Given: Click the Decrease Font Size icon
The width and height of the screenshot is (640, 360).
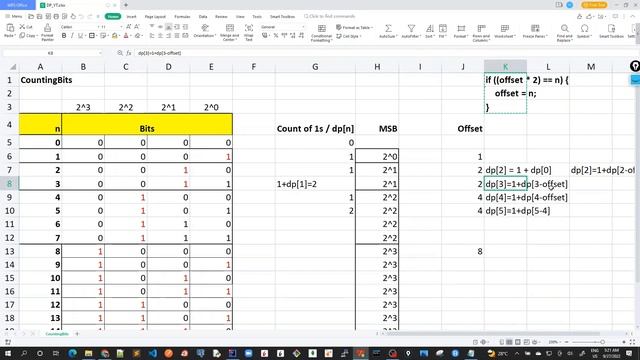Looking at the screenshot, I should 137,27.
